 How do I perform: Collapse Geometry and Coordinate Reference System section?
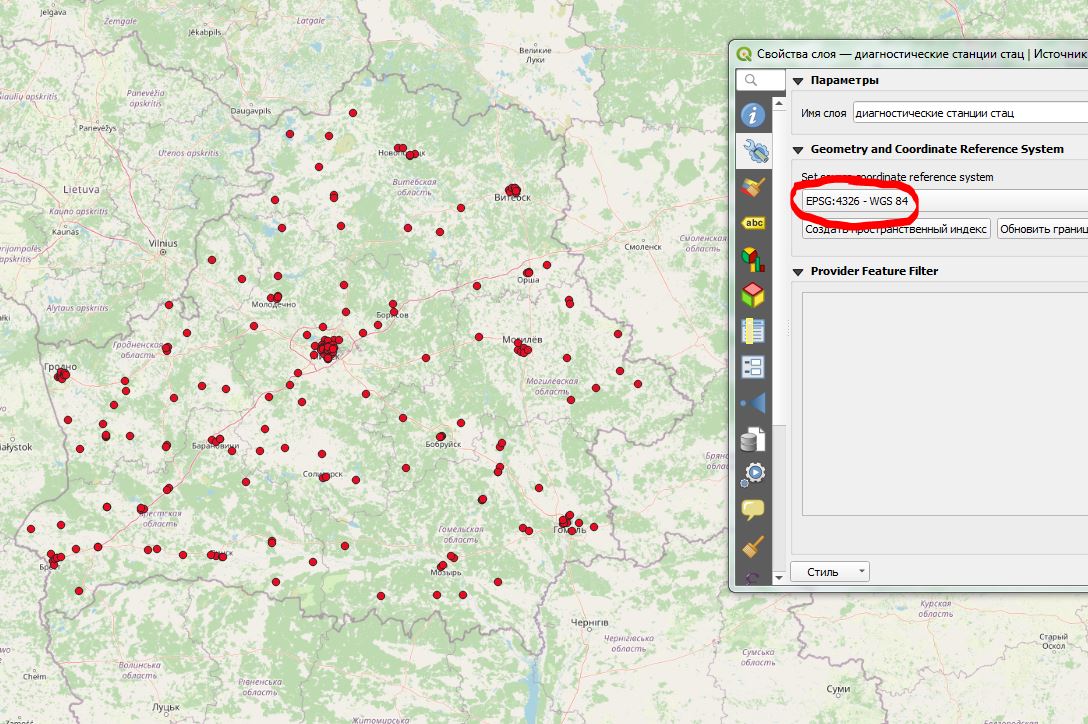[x=798, y=150]
